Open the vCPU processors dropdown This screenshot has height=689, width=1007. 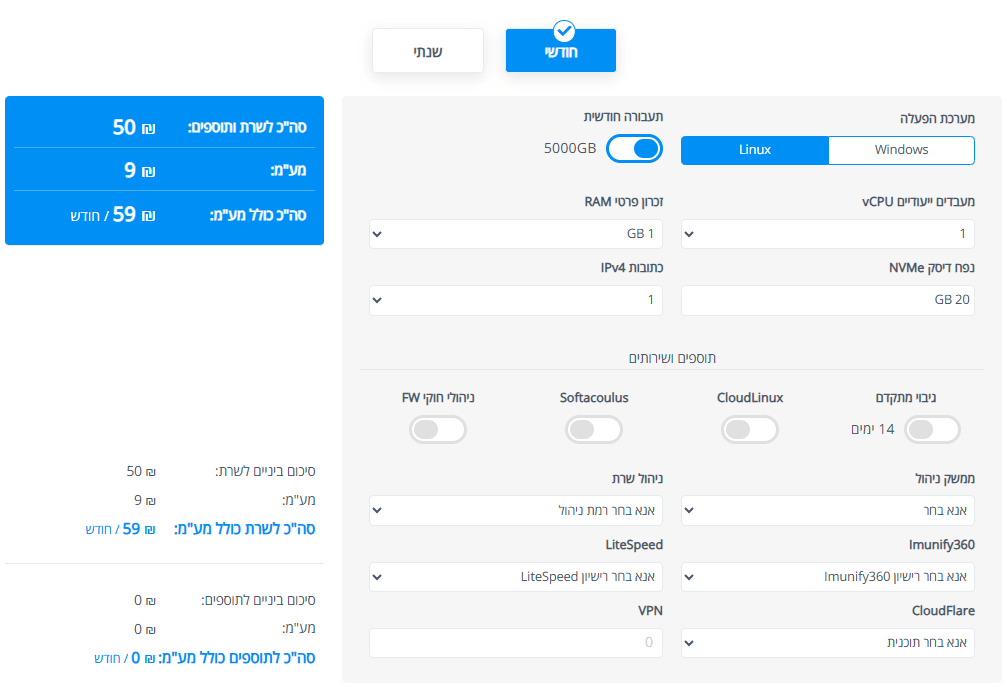[827, 233]
